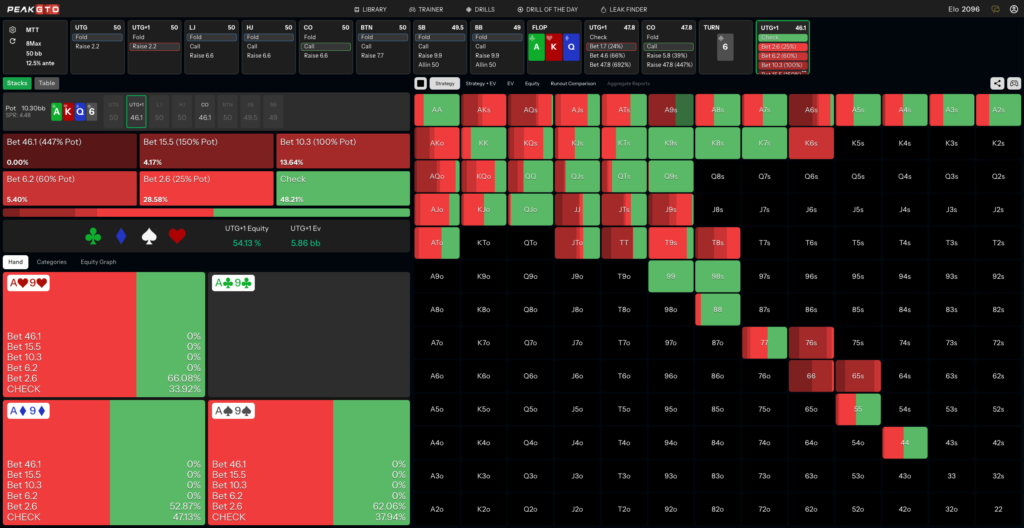Click the game controller practice icon
The image size is (1024, 528).
pyautogui.click(x=1014, y=83)
